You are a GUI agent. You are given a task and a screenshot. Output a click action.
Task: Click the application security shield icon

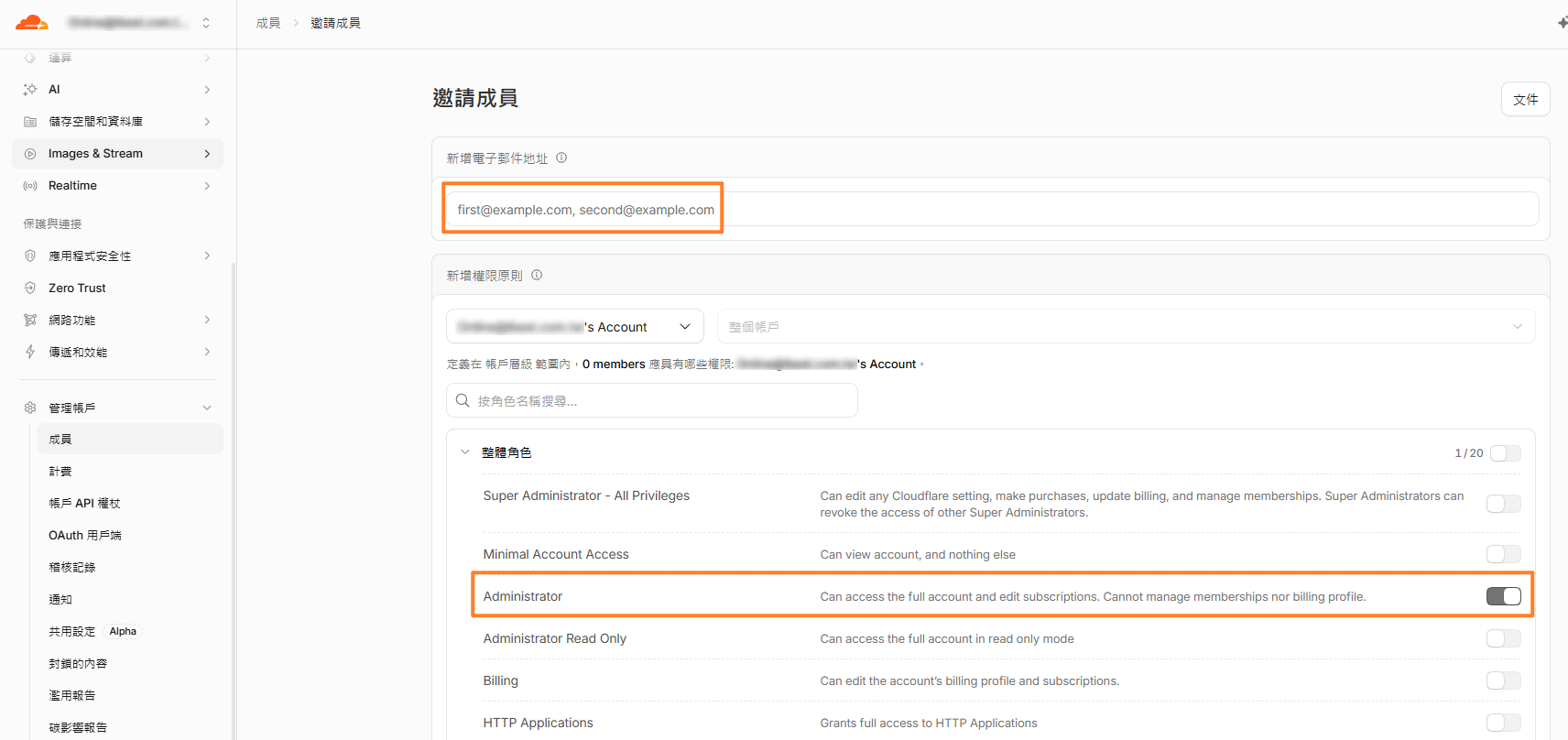click(x=30, y=256)
